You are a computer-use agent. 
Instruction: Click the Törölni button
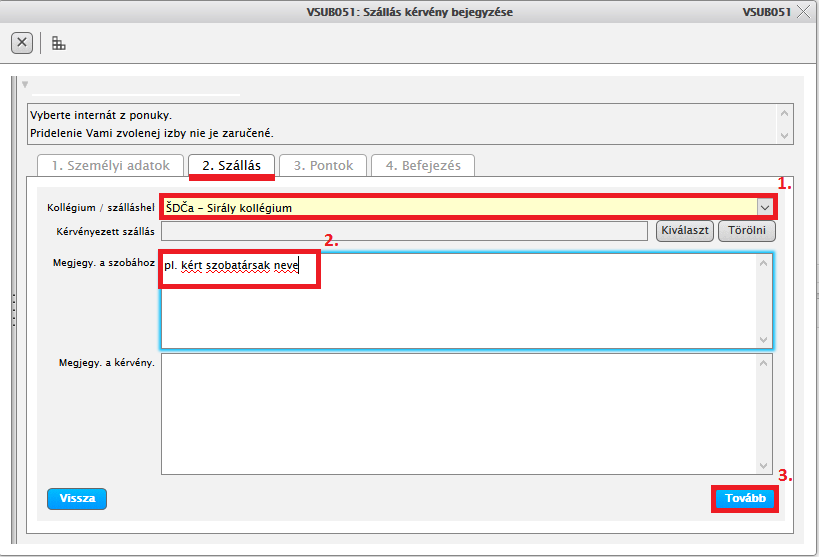(746, 231)
